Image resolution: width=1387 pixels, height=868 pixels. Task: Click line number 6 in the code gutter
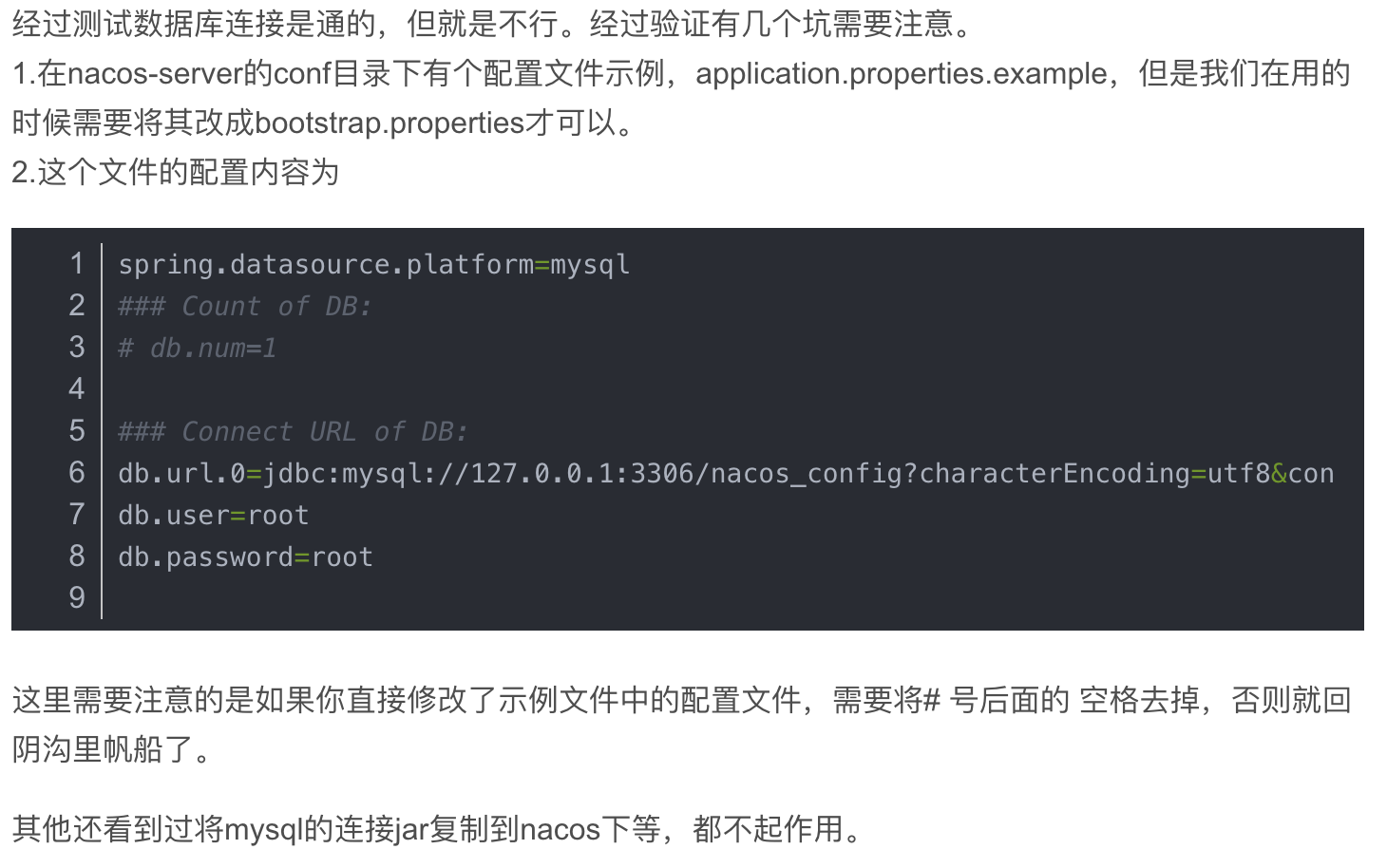(x=77, y=473)
